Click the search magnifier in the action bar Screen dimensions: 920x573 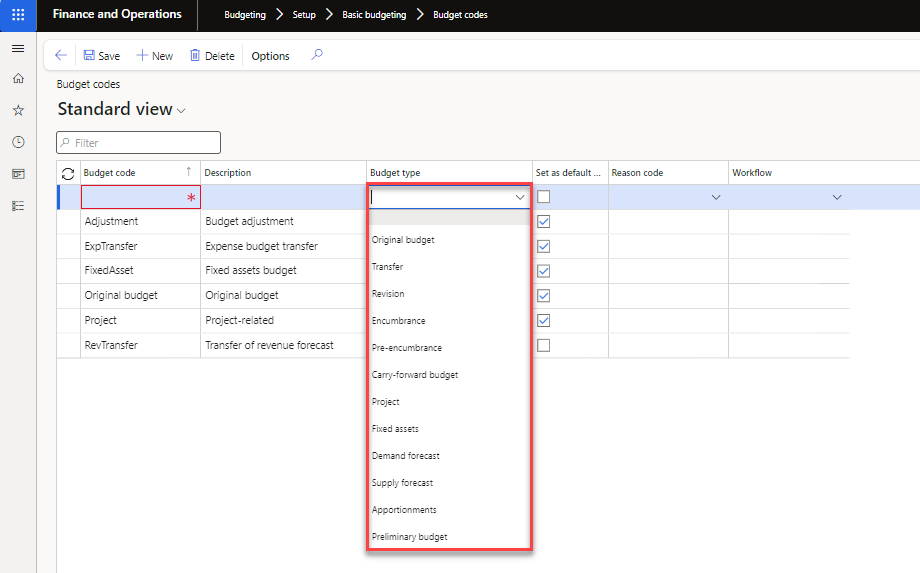coord(317,55)
